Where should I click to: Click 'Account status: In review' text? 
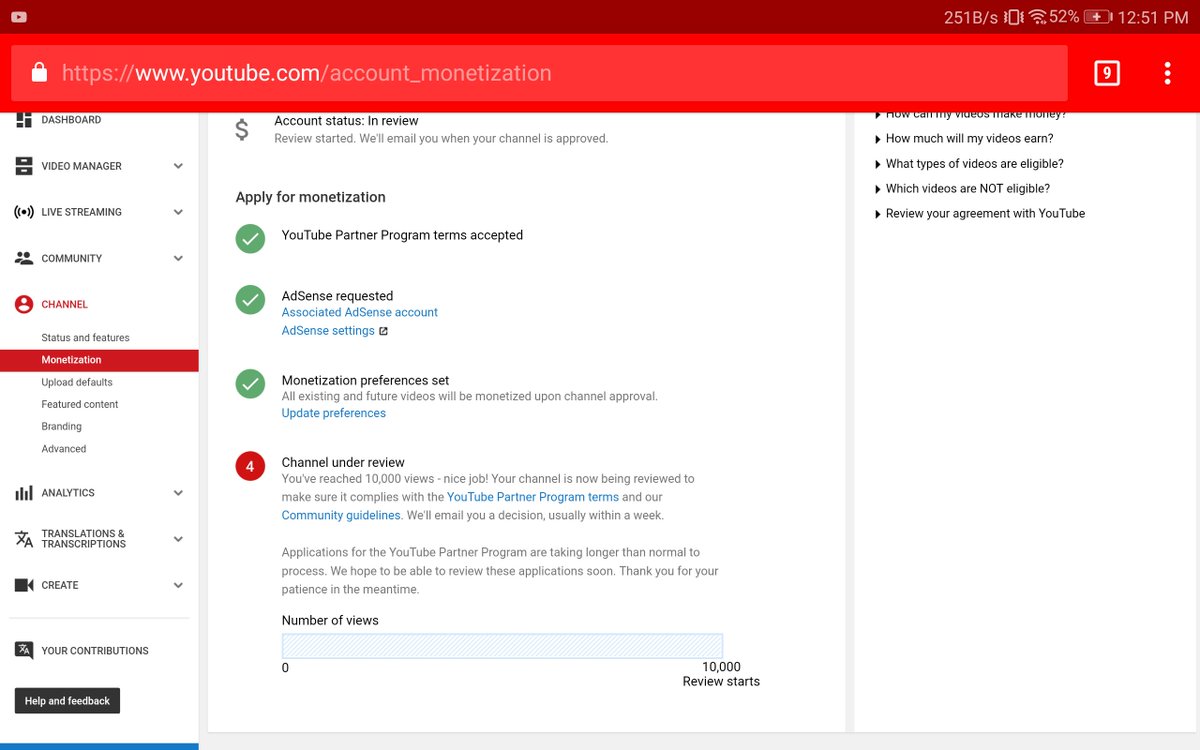pos(346,121)
